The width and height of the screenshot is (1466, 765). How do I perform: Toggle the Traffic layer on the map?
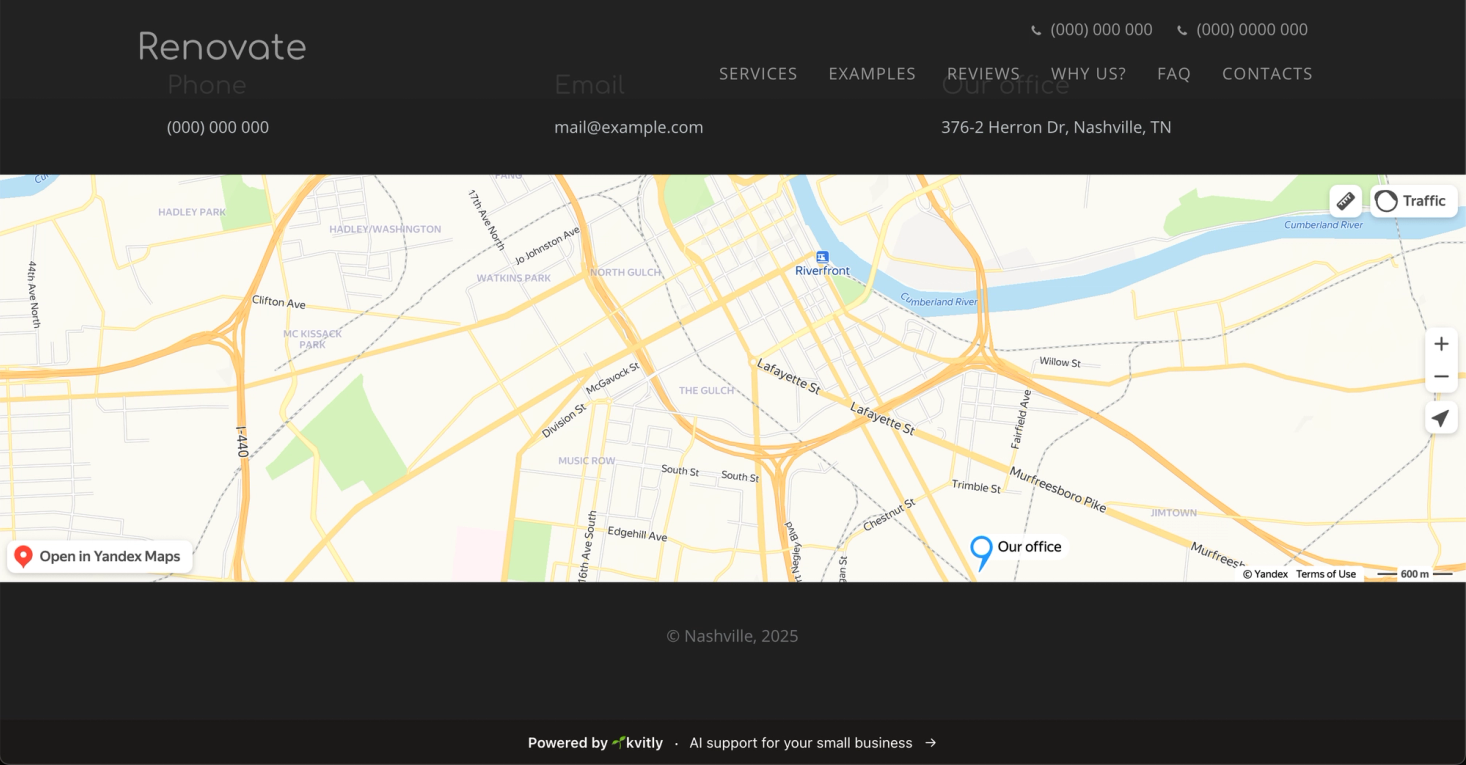pos(1413,201)
